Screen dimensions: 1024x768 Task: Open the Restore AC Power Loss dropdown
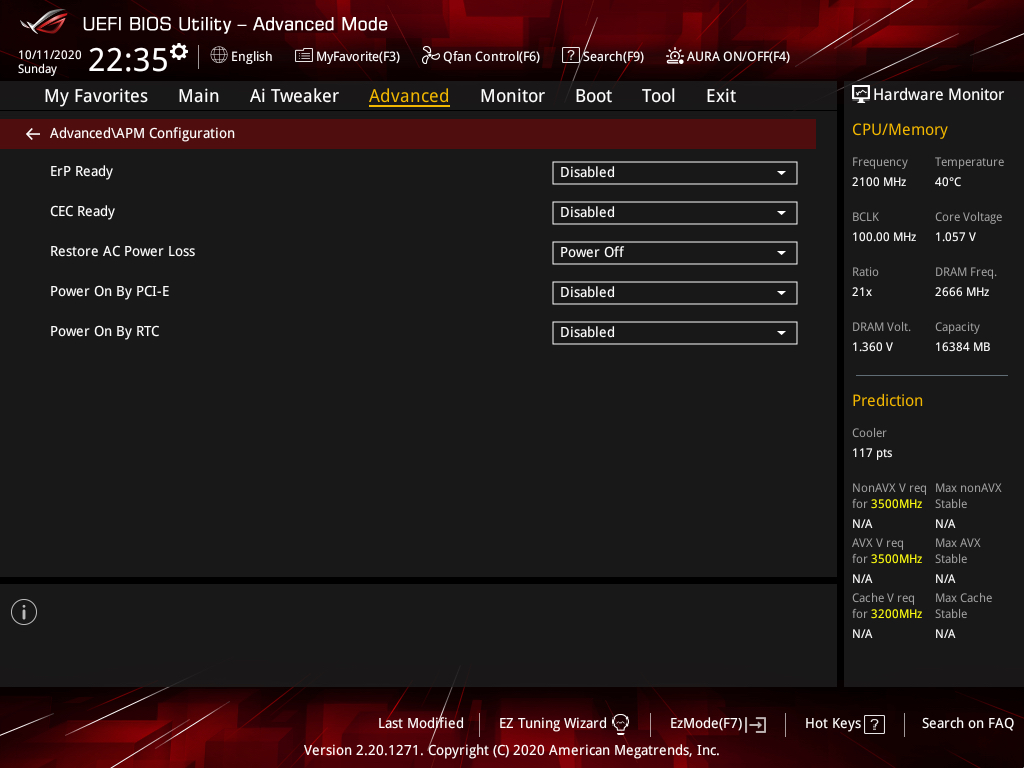pyautogui.click(x=675, y=253)
